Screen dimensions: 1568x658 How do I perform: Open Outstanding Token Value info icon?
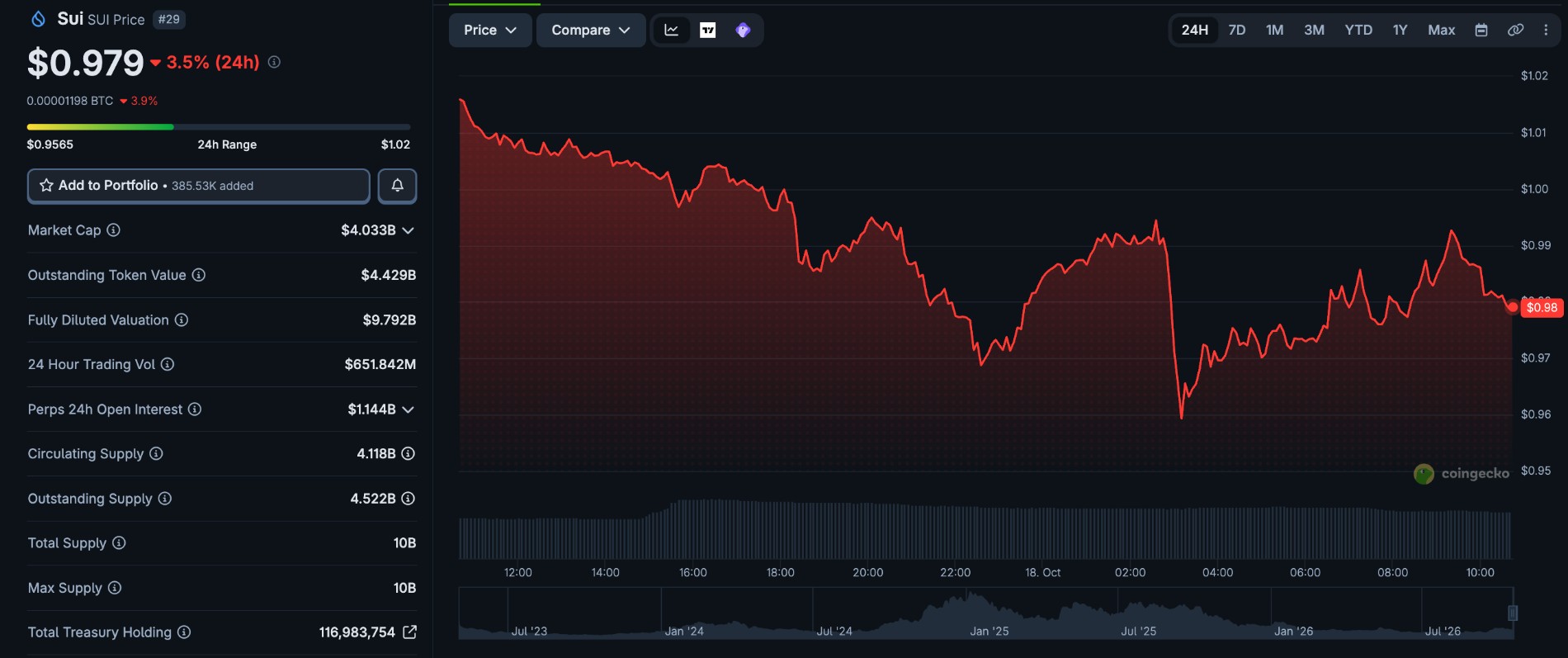point(199,275)
